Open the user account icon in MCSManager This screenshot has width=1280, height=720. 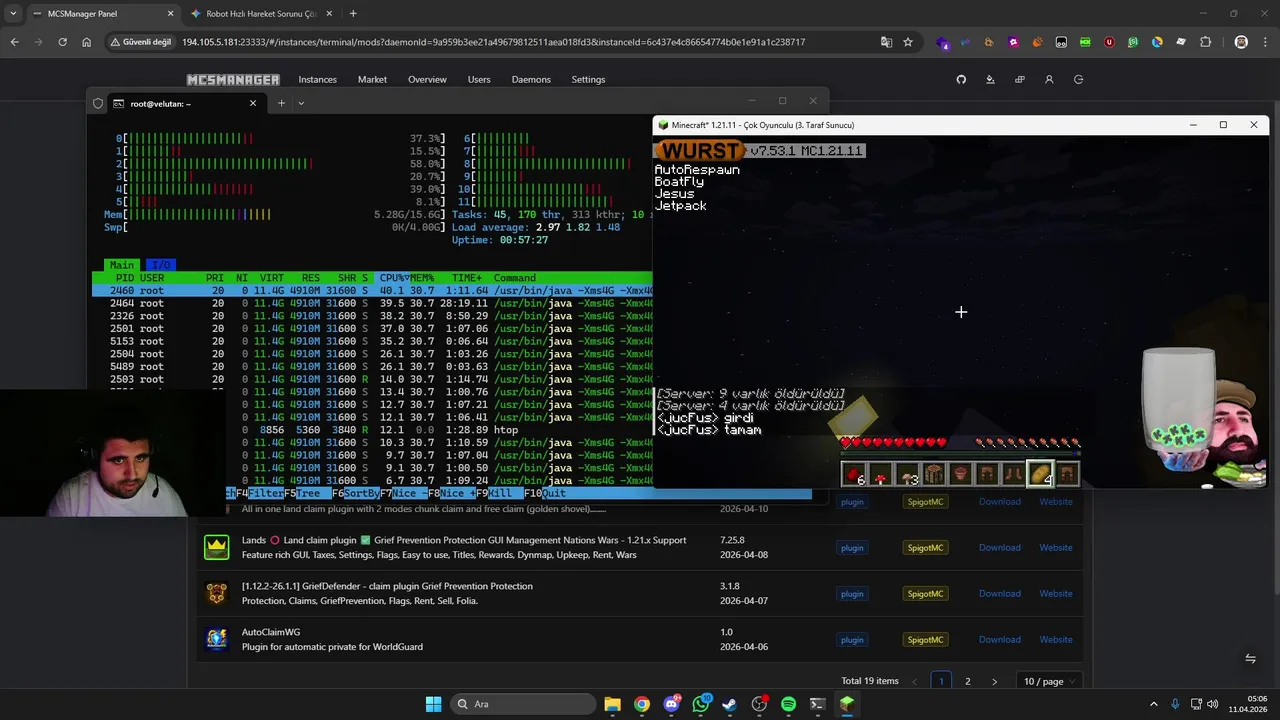pos(1049,79)
